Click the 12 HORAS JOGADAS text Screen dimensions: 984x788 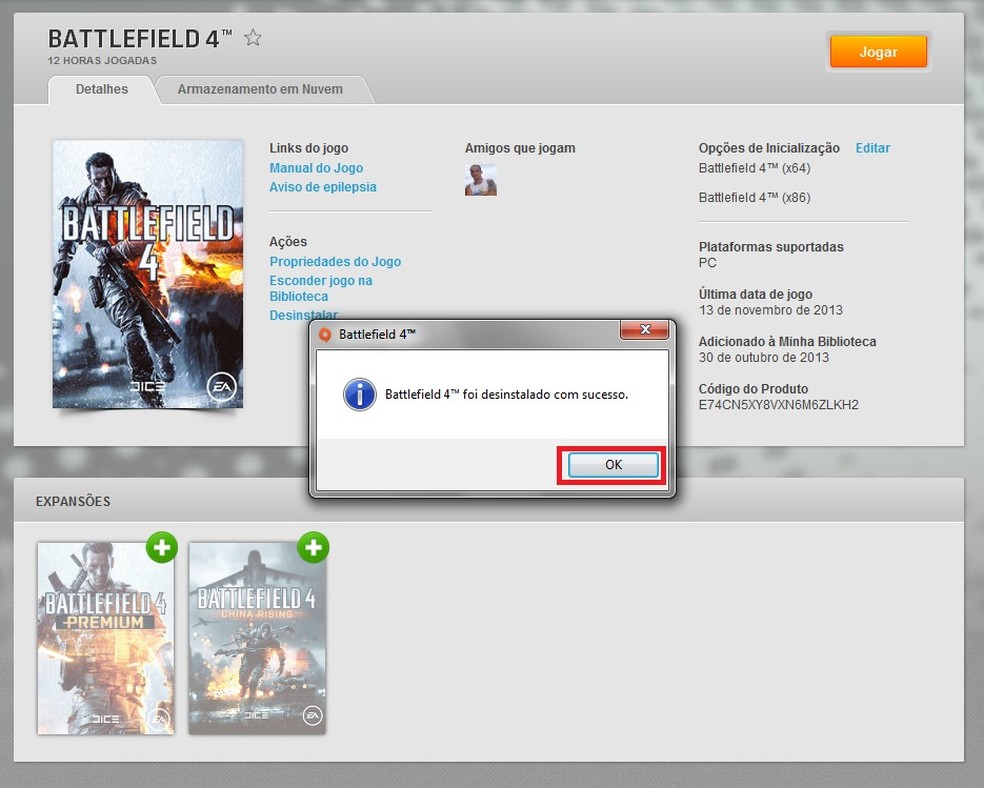102,61
